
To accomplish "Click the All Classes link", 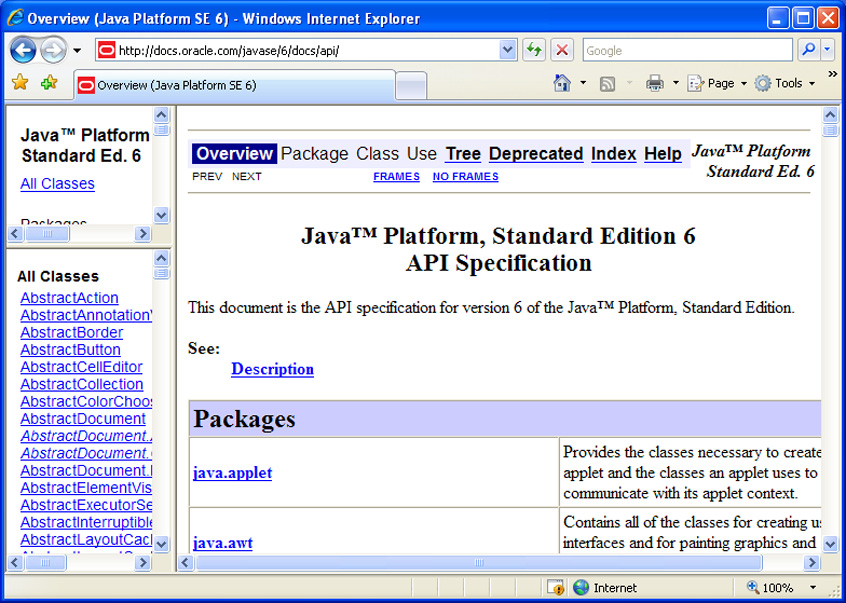I will tap(57, 184).
